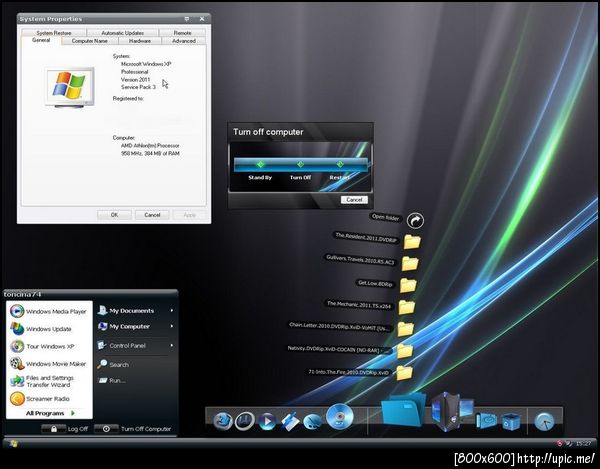Open the large blue folder dock icon
Screen dimensions: 600x469
404,409
